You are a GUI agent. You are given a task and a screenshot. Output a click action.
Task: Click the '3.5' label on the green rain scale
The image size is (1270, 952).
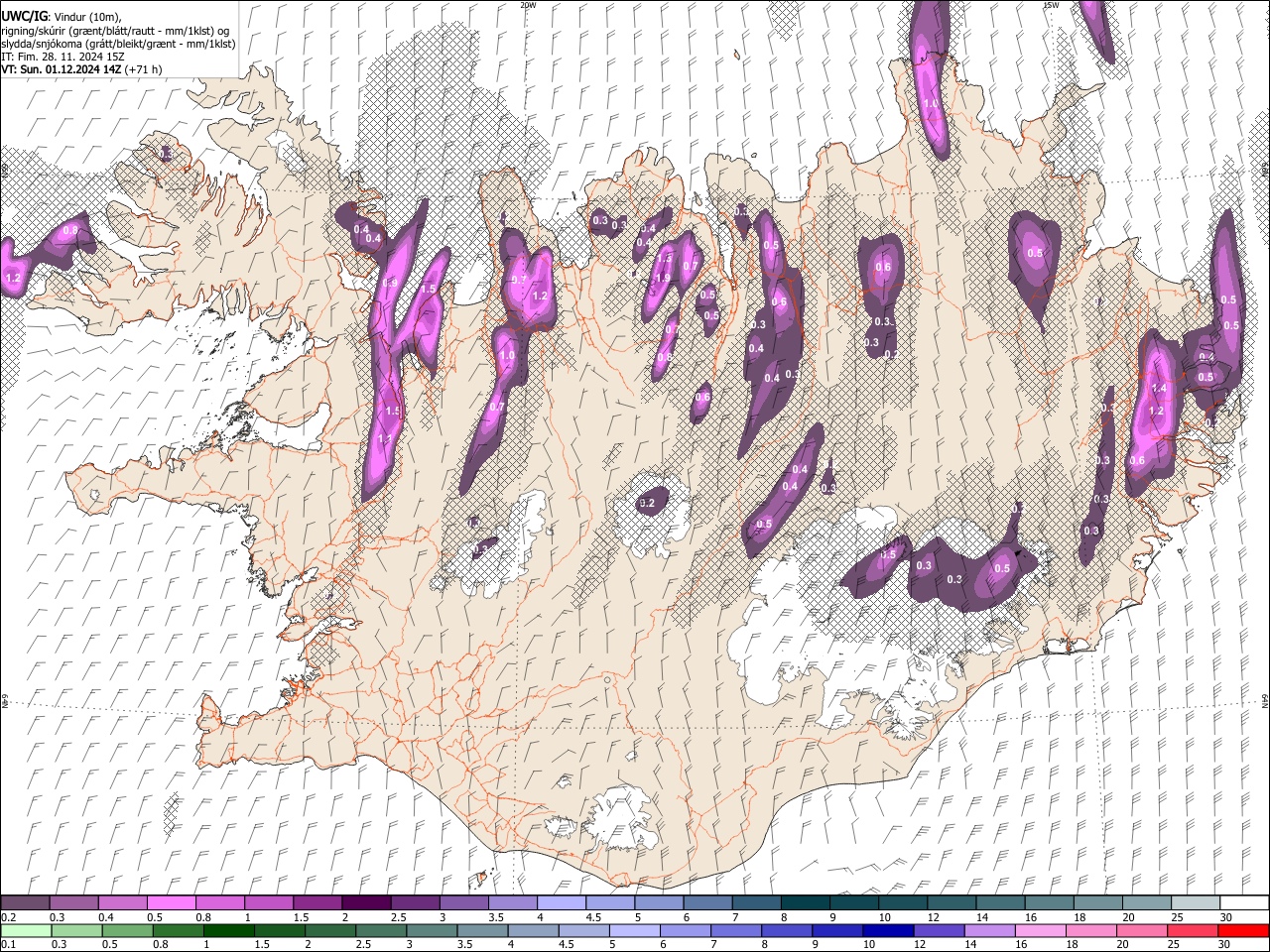463,945
